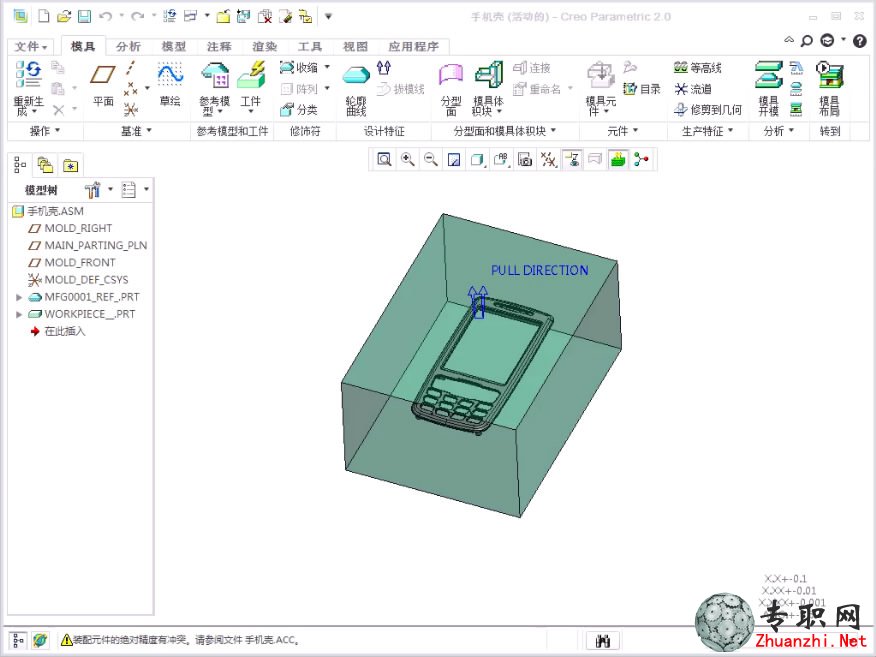Click the Catalog (目录) button
Image resolution: width=876 pixels, height=657 pixels.
(642, 89)
